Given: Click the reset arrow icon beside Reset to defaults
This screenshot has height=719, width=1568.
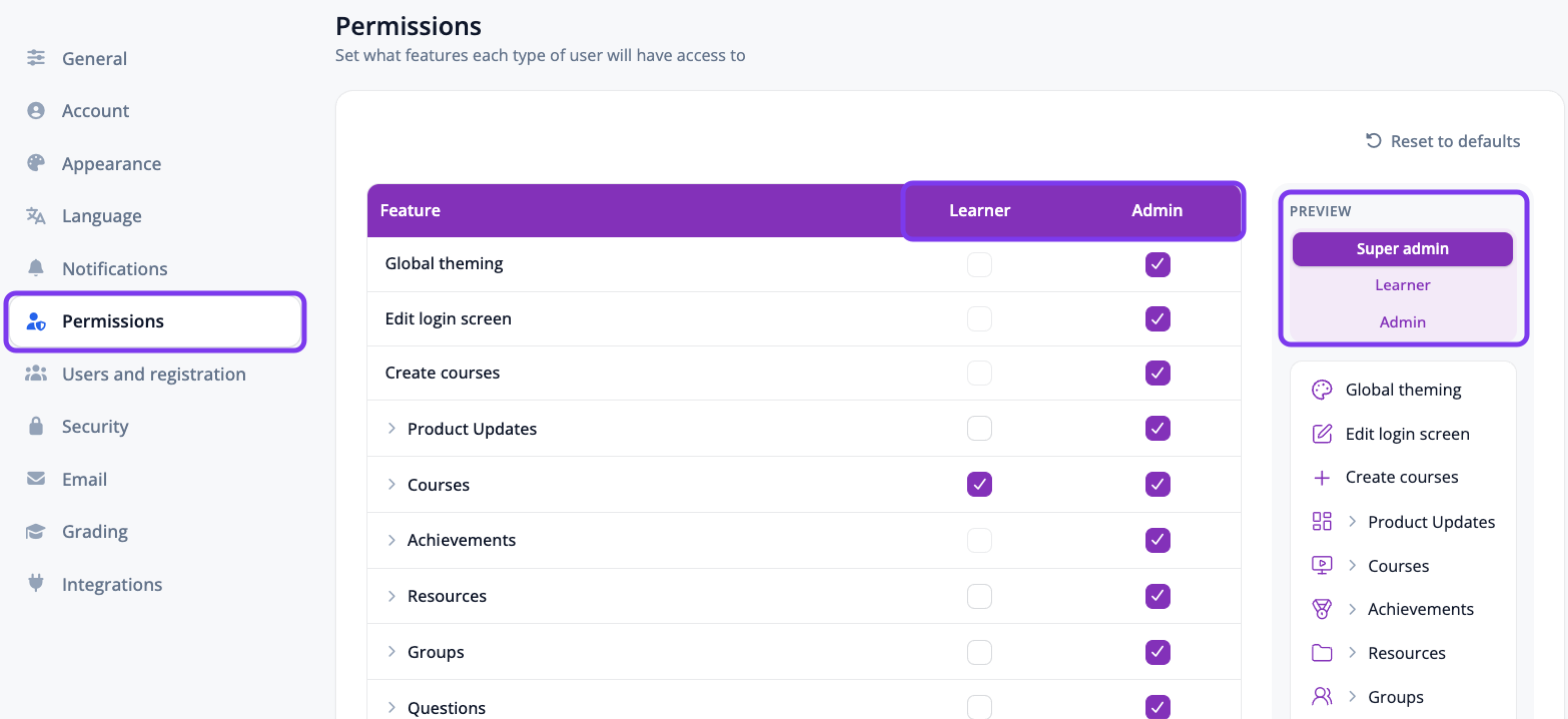Looking at the screenshot, I should tap(1374, 141).
